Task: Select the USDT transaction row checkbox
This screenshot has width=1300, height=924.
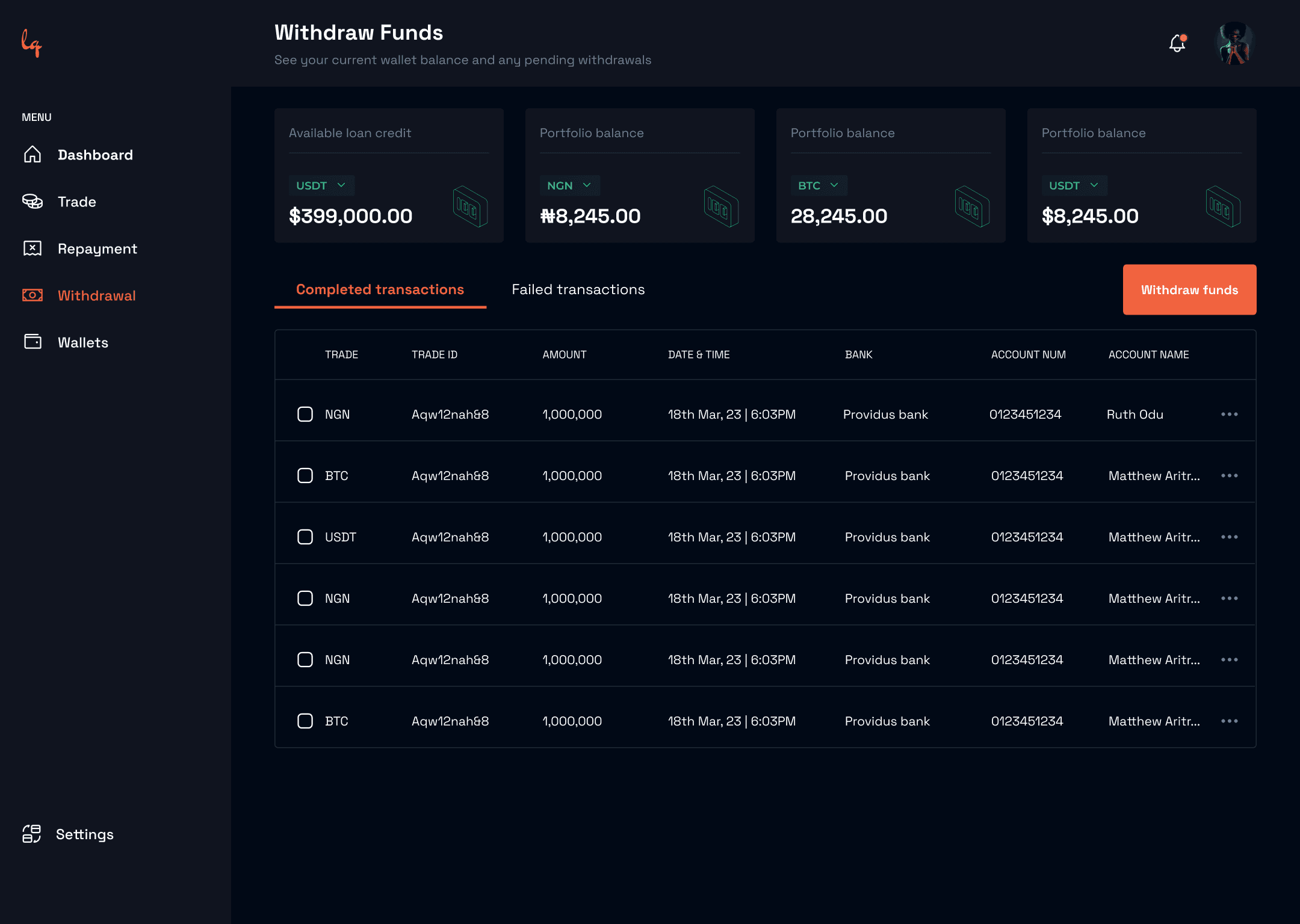Action: [x=305, y=537]
